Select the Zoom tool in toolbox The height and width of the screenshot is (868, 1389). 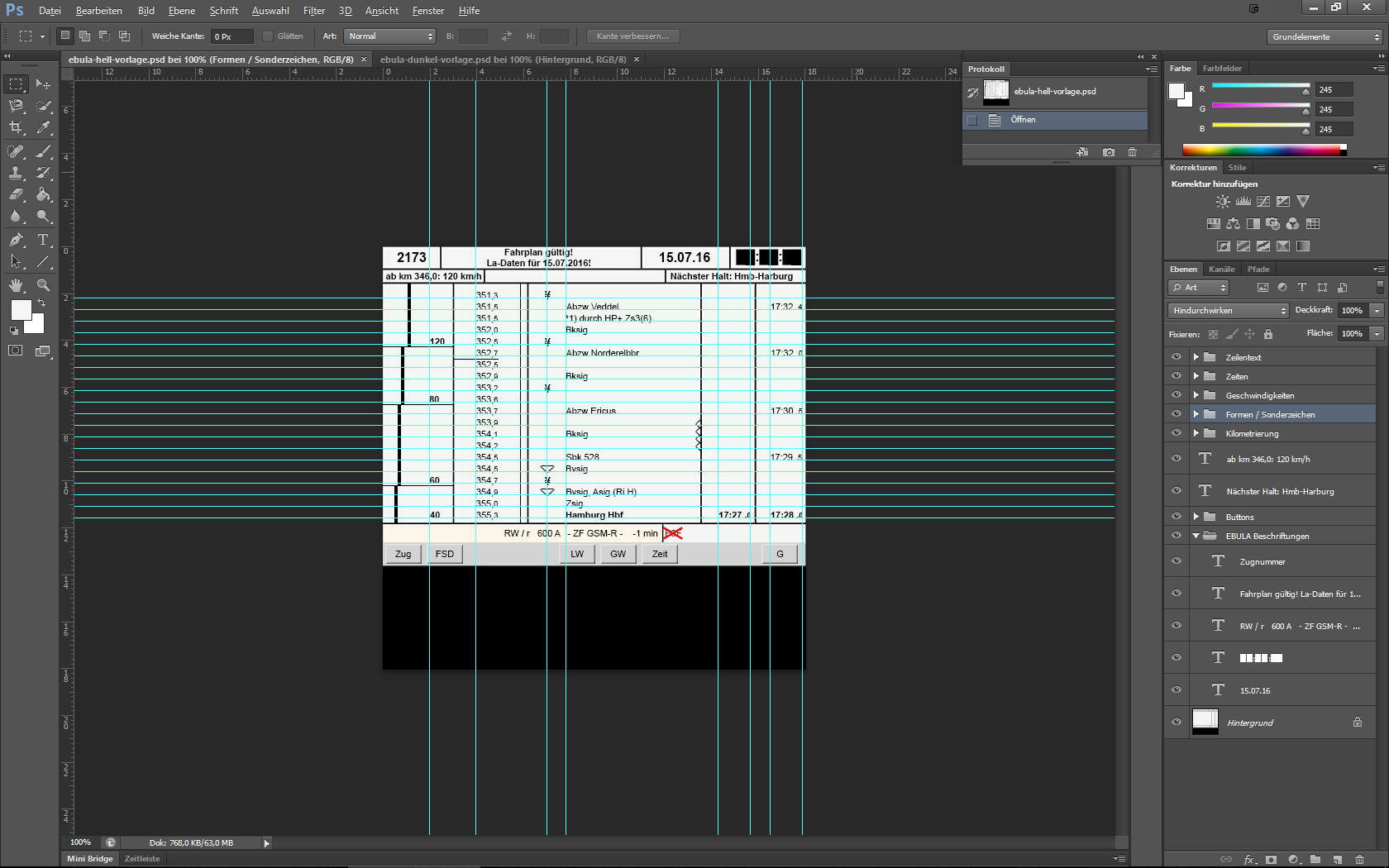pos(43,285)
